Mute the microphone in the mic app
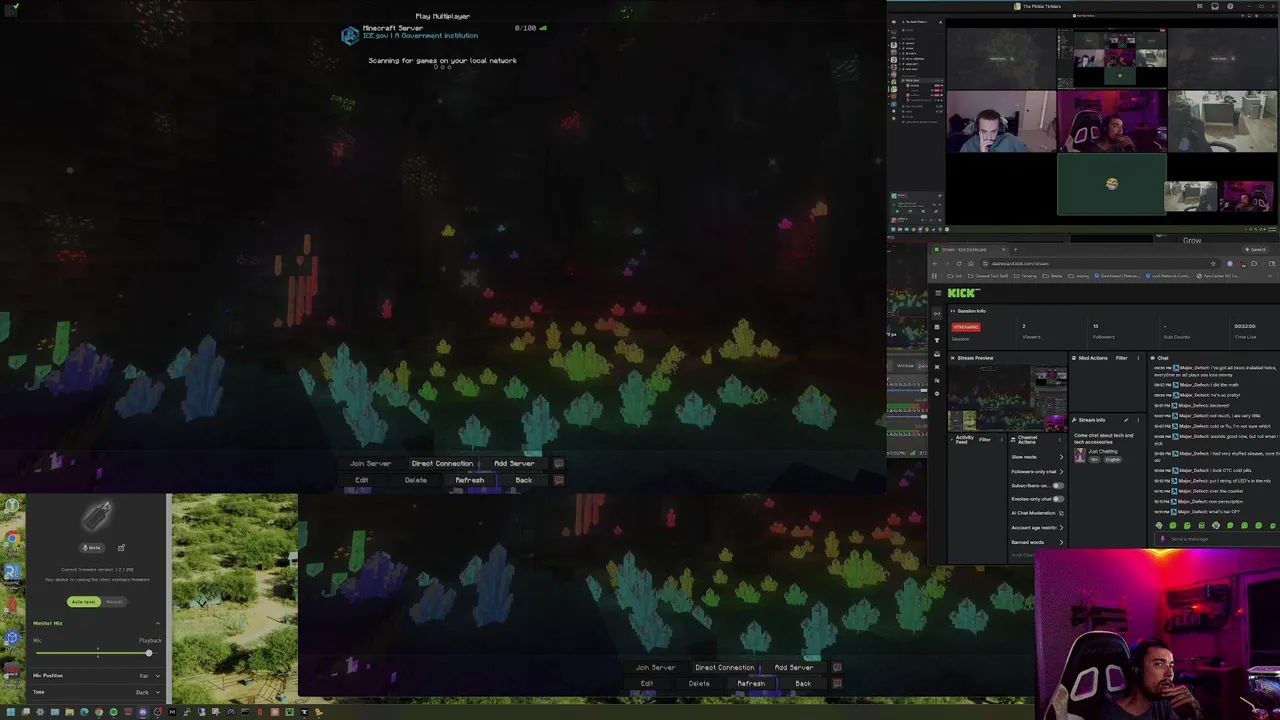Viewport: 1280px width, 720px height. click(92, 547)
